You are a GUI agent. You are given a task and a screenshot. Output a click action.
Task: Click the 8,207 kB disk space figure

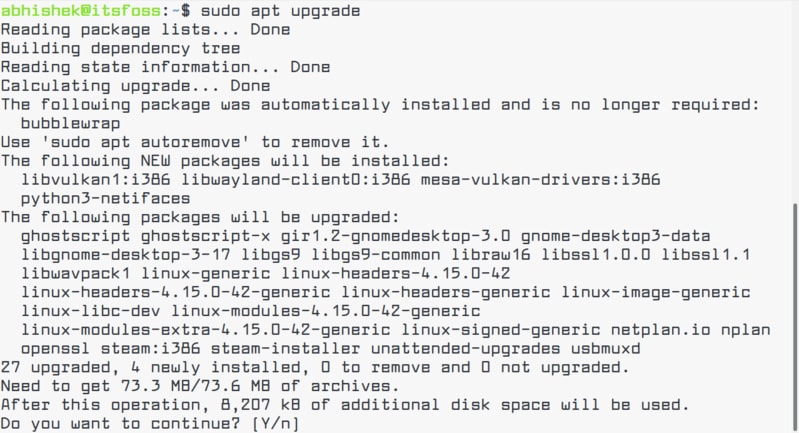pyautogui.click(x=260, y=405)
